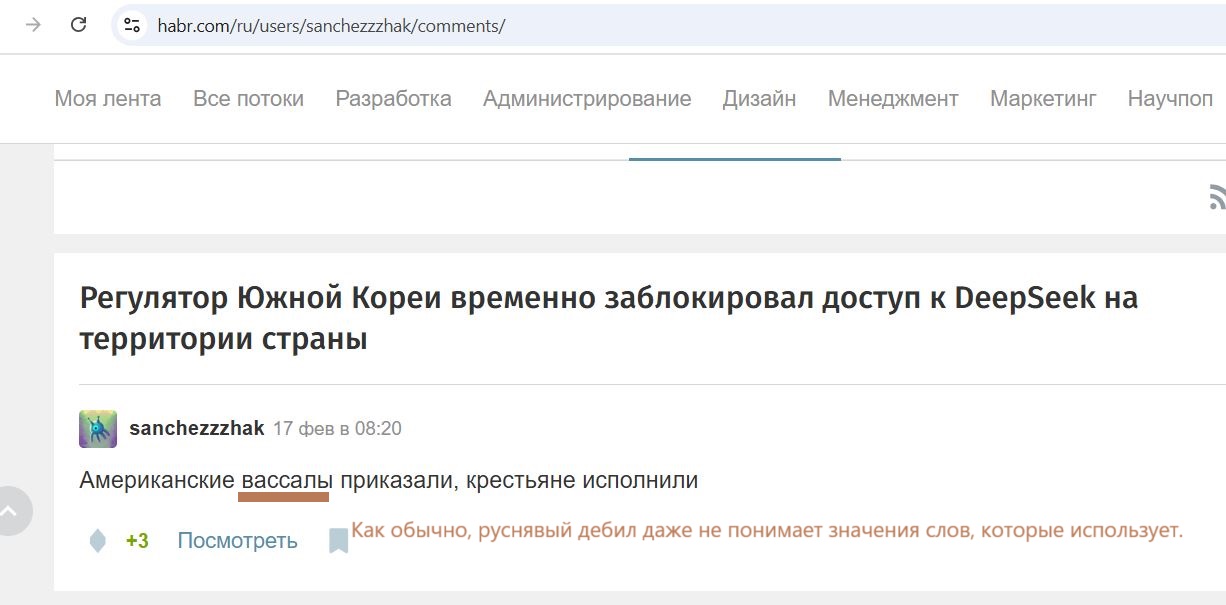Viewport: 1226px width, 605px height.
Task: Open the Моя лента feed
Action: click(x=107, y=99)
